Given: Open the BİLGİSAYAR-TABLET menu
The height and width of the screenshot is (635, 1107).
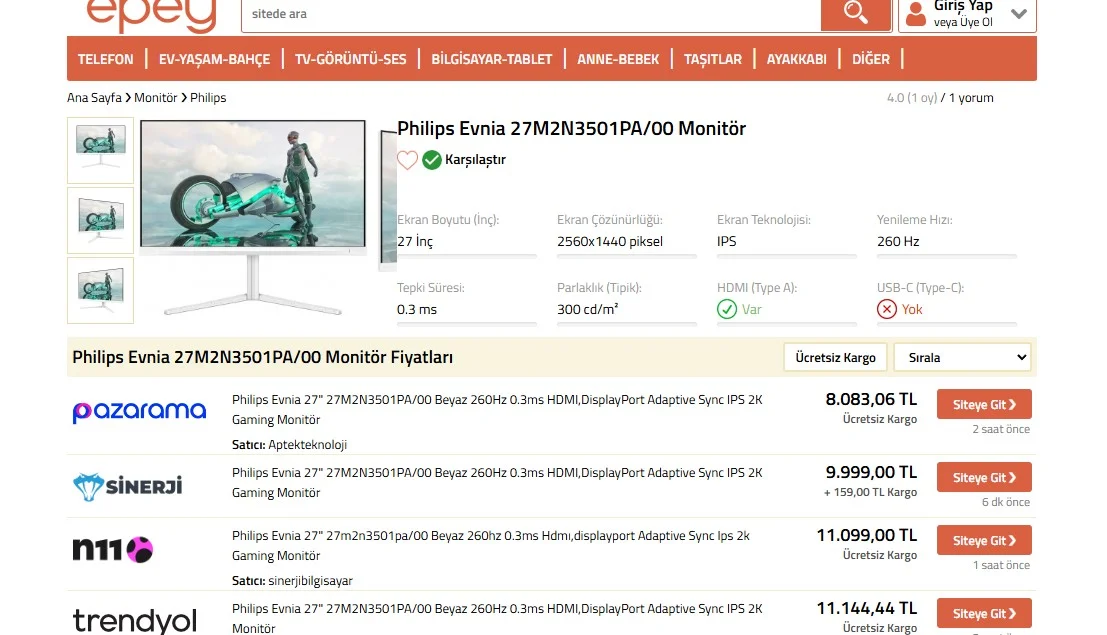Looking at the screenshot, I should [491, 59].
